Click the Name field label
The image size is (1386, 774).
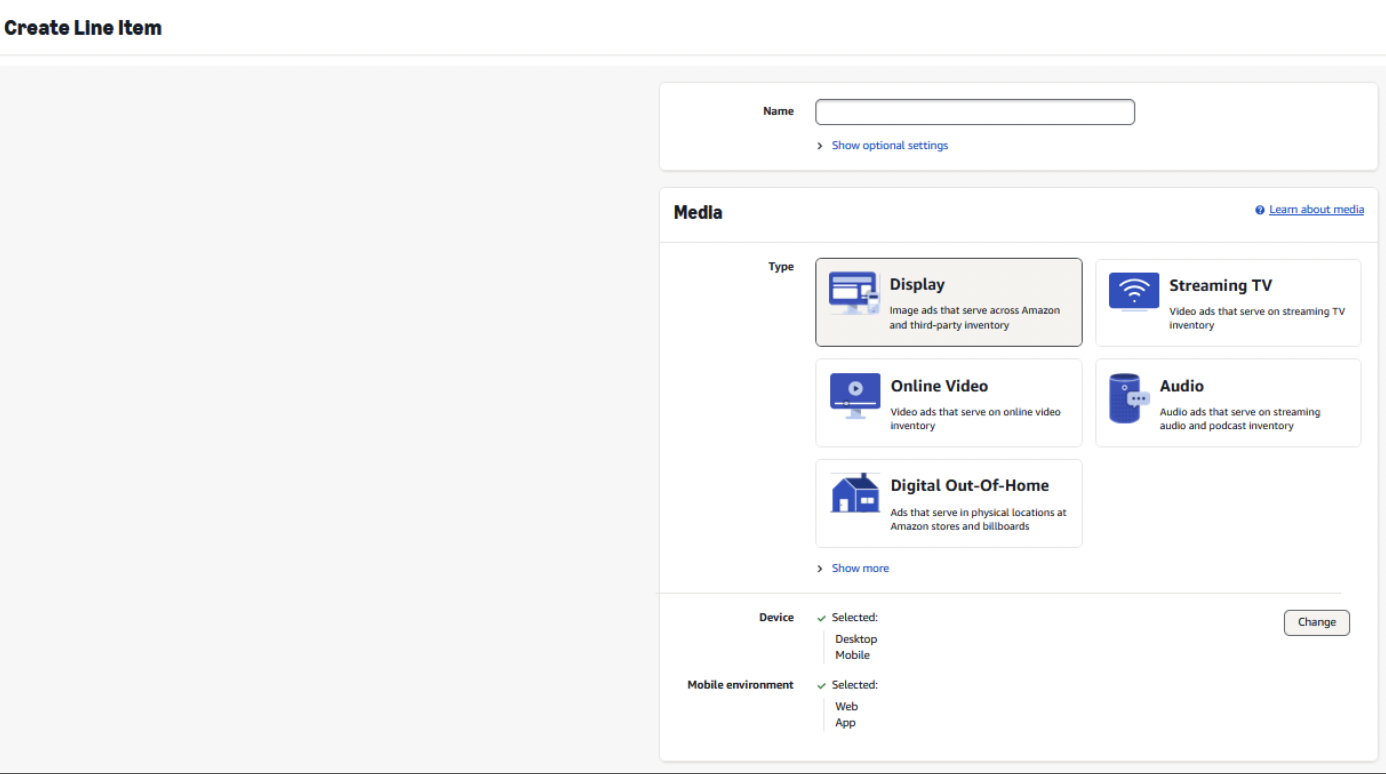click(778, 111)
